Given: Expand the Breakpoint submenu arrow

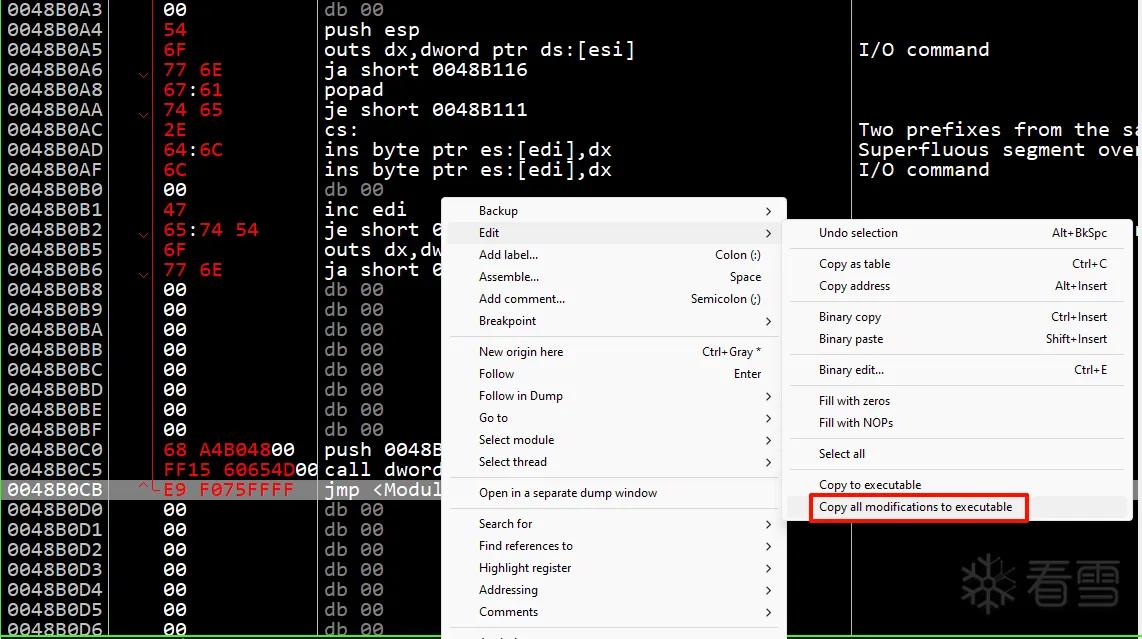Looking at the screenshot, I should click(x=768, y=321).
